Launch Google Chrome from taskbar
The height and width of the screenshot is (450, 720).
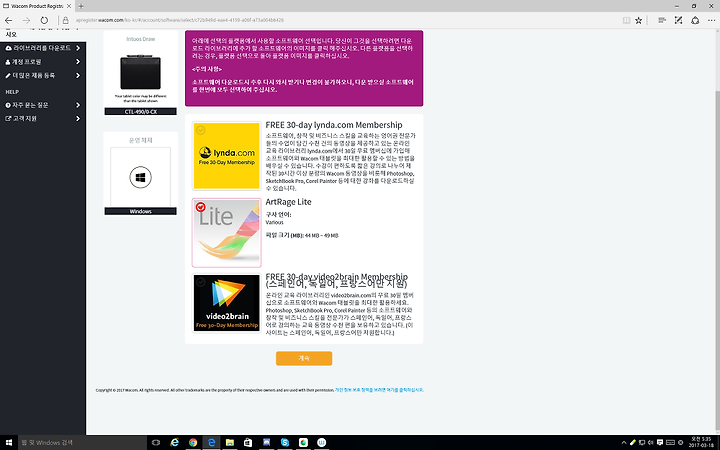(193, 443)
